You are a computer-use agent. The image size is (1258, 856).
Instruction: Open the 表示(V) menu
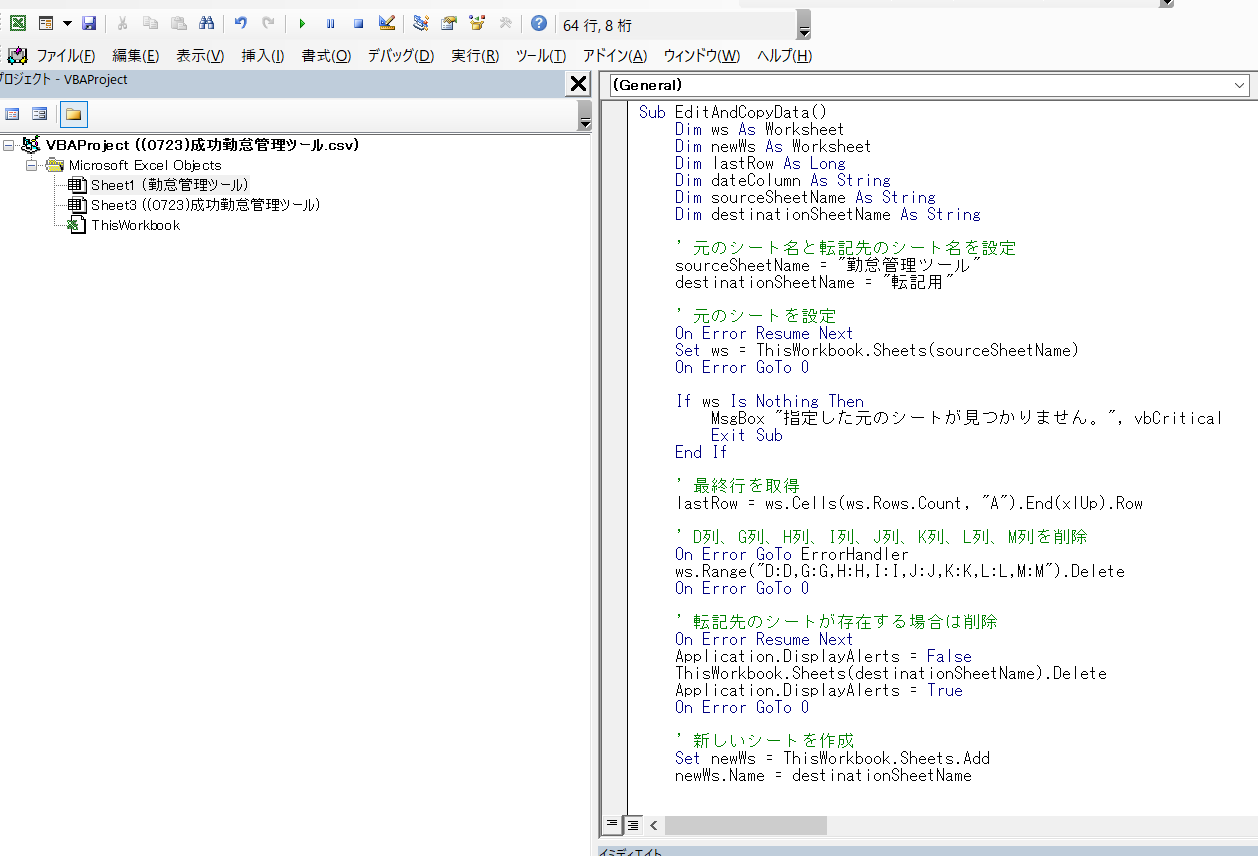click(x=200, y=56)
